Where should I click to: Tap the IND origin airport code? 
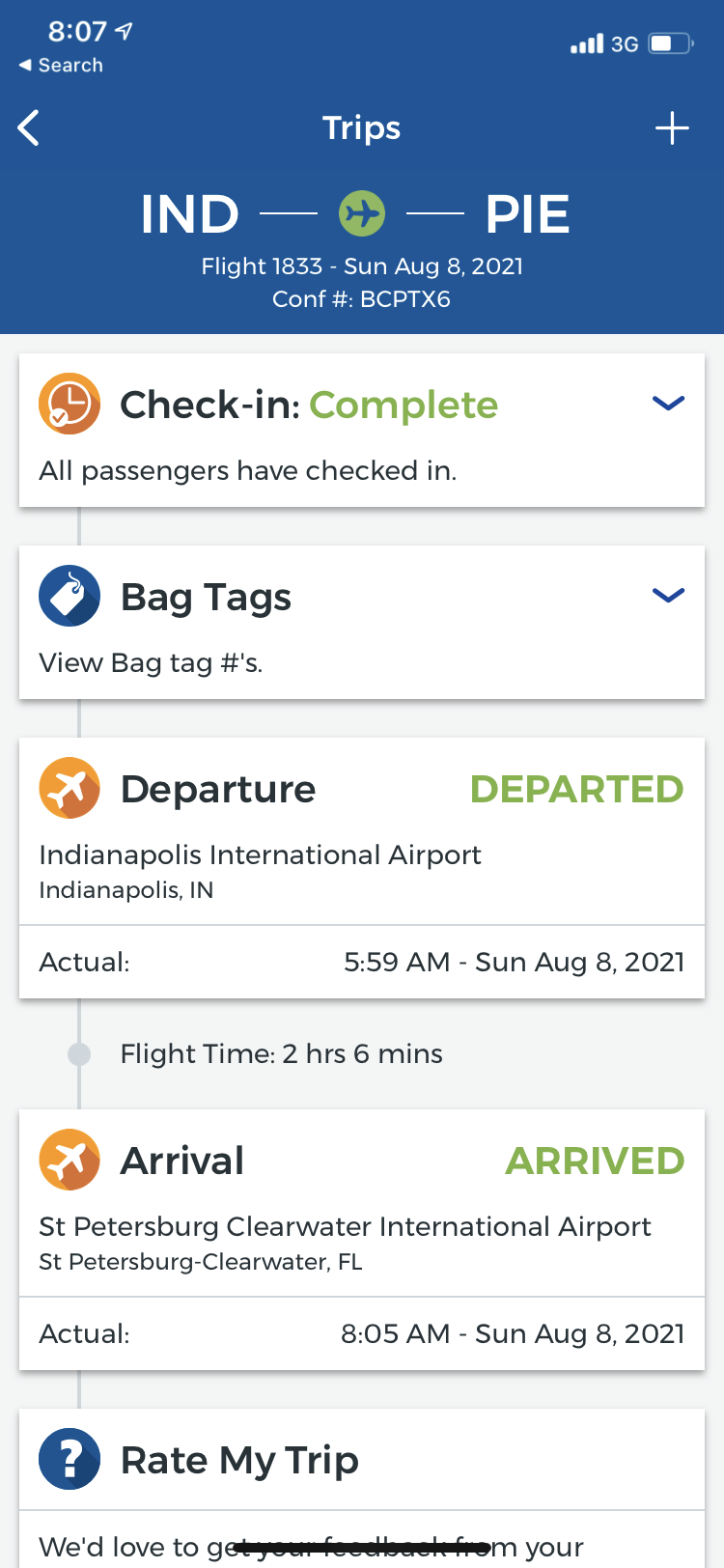pyautogui.click(x=190, y=213)
